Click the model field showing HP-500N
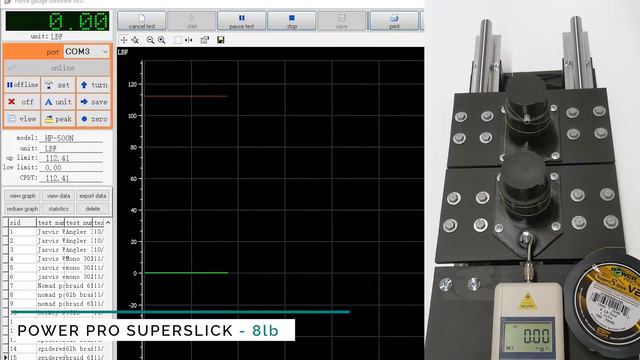 (71, 138)
